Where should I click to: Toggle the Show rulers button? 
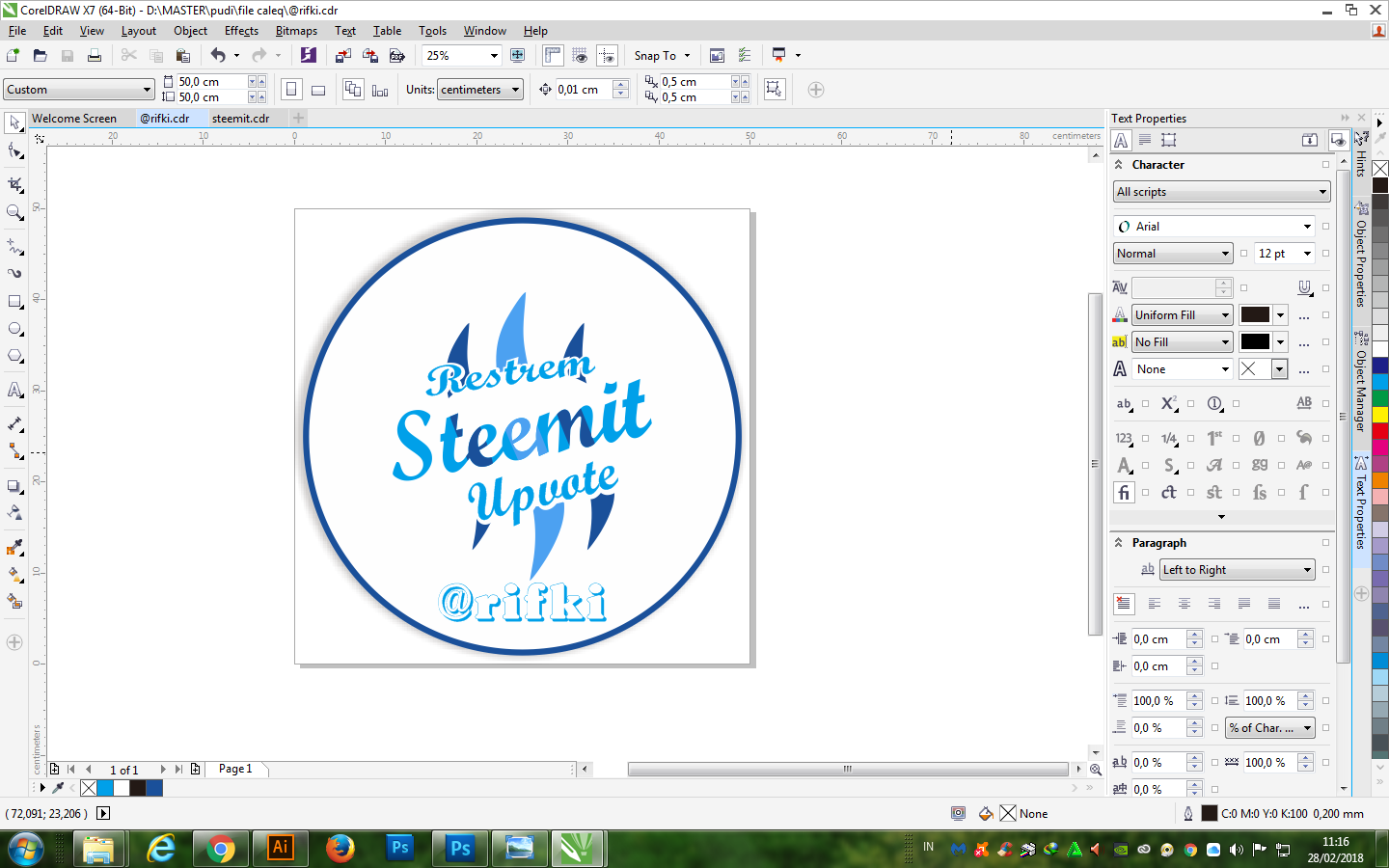pyautogui.click(x=553, y=55)
